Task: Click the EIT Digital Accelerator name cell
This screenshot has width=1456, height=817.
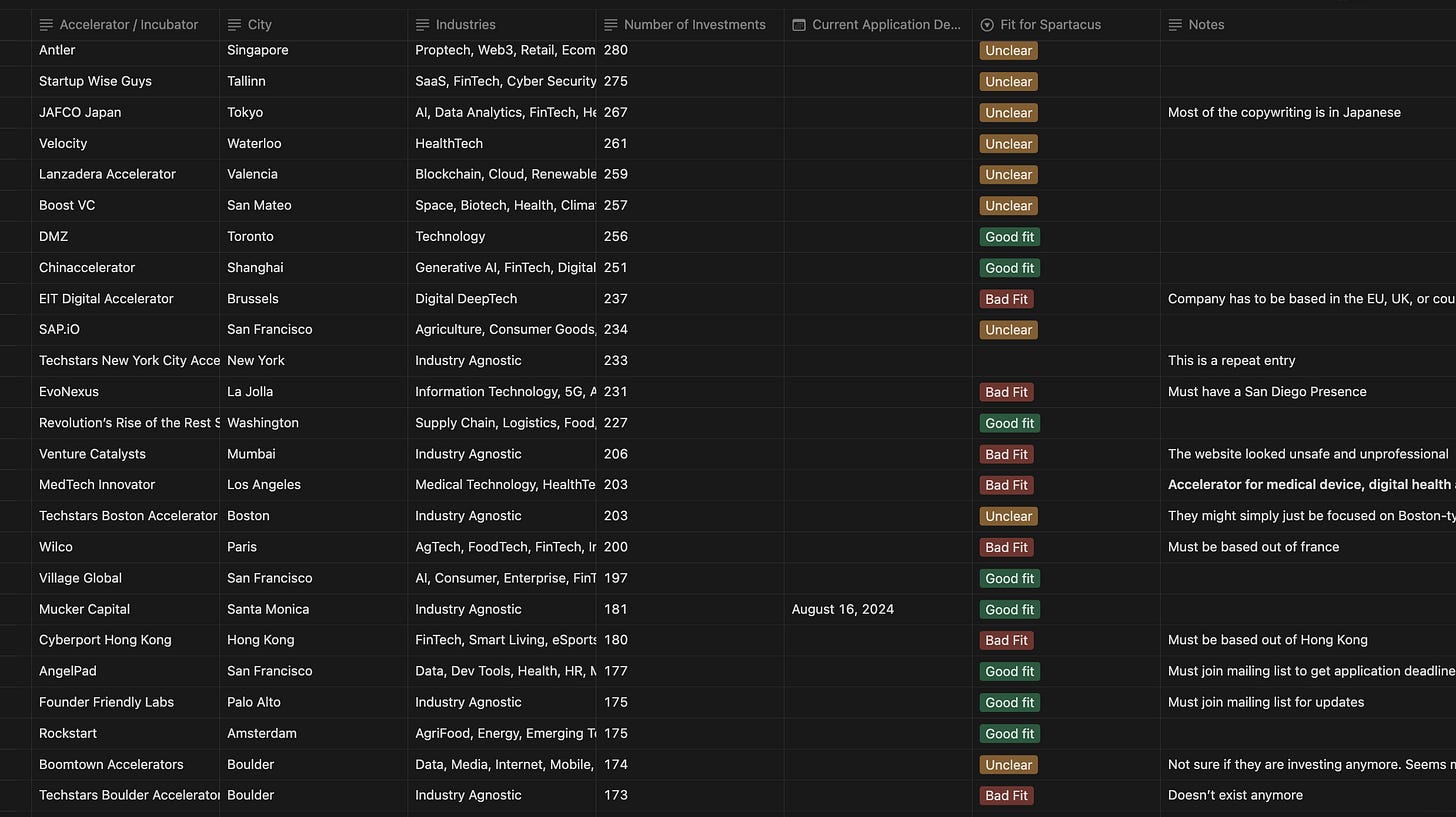Action: (x=125, y=298)
